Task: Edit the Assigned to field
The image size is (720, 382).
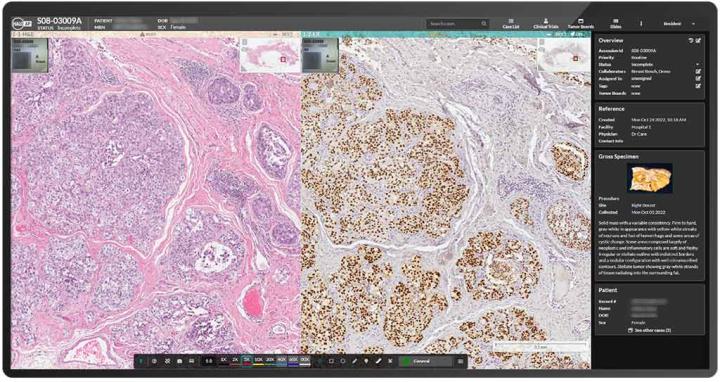Action: 698,79
